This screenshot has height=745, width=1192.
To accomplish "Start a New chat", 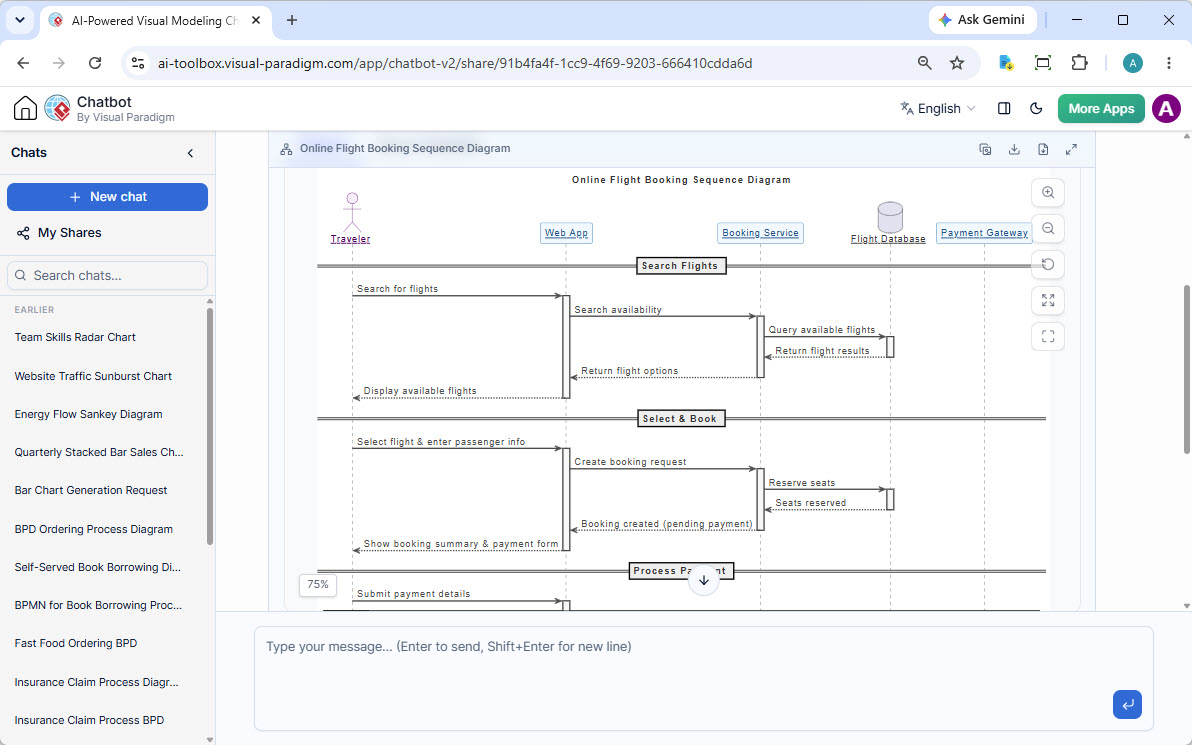I will pyautogui.click(x=107, y=197).
